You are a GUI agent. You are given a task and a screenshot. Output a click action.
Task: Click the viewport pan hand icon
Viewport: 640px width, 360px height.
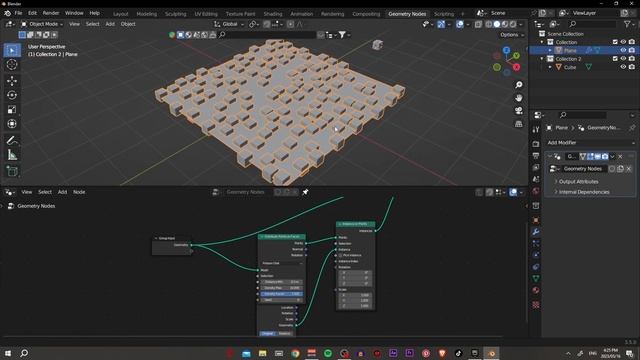[518, 98]
